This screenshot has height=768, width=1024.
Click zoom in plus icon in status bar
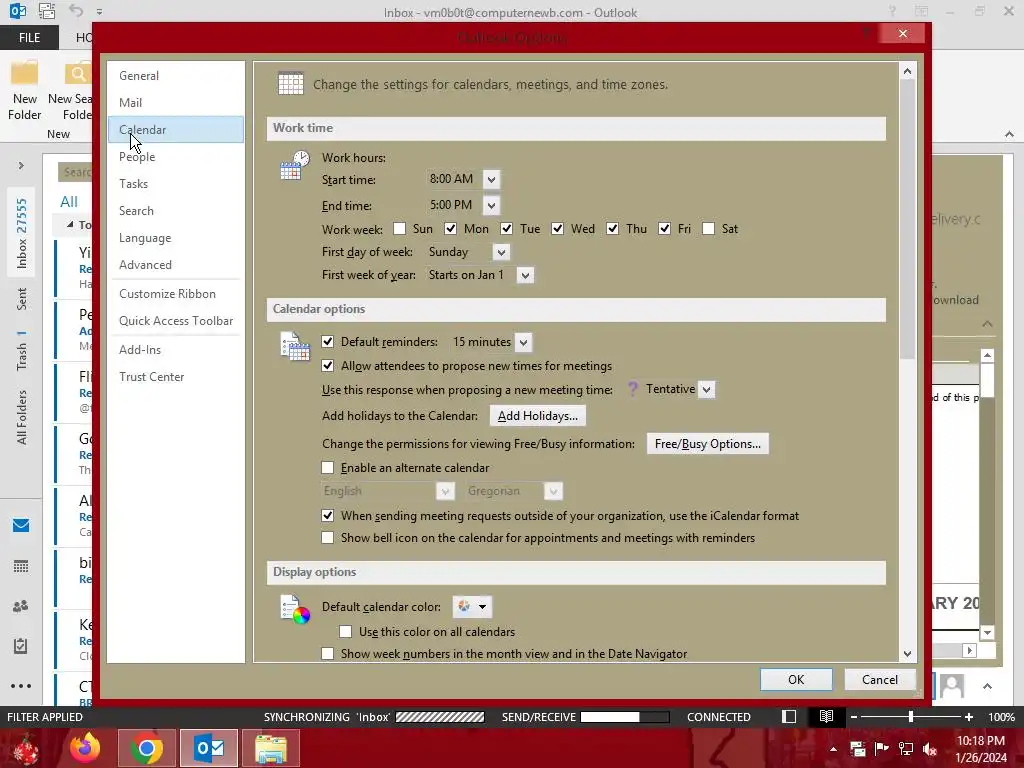(969, 717)
